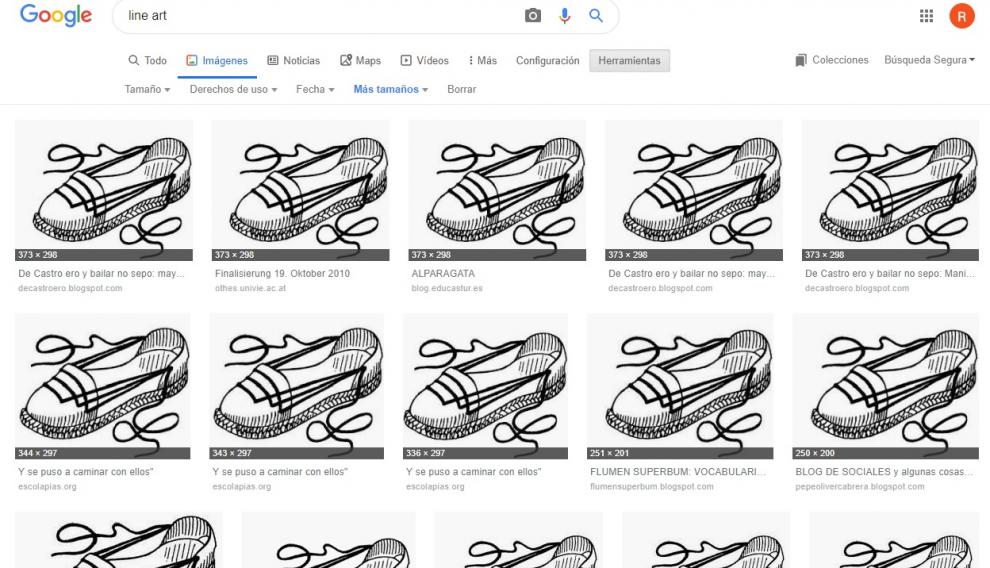
Task: Click othes.univie.ac.at source
Action: tap(251, 288)
